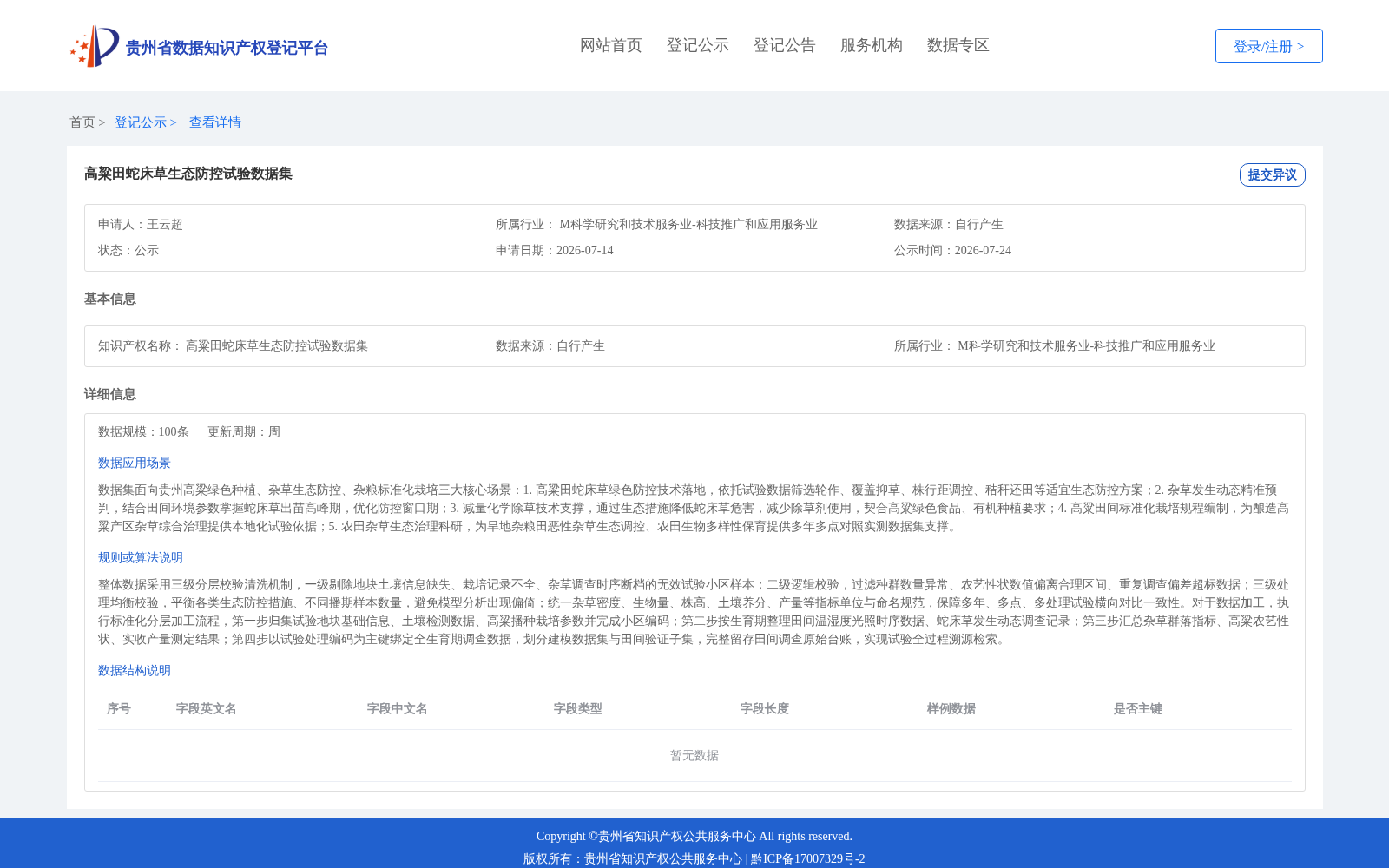Click the 首页 breadcrumb link

82,122
